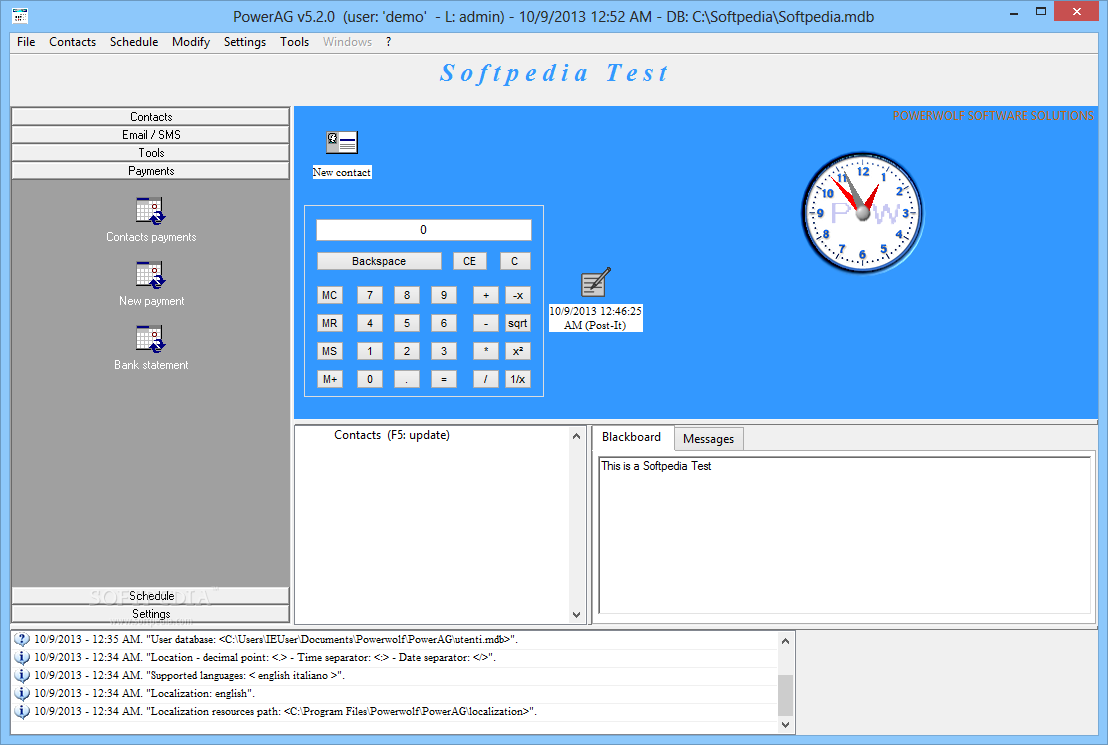Click the calculator MC button
The width and height of the screenshot is (1108, 745).
click(x=329, y=295)
